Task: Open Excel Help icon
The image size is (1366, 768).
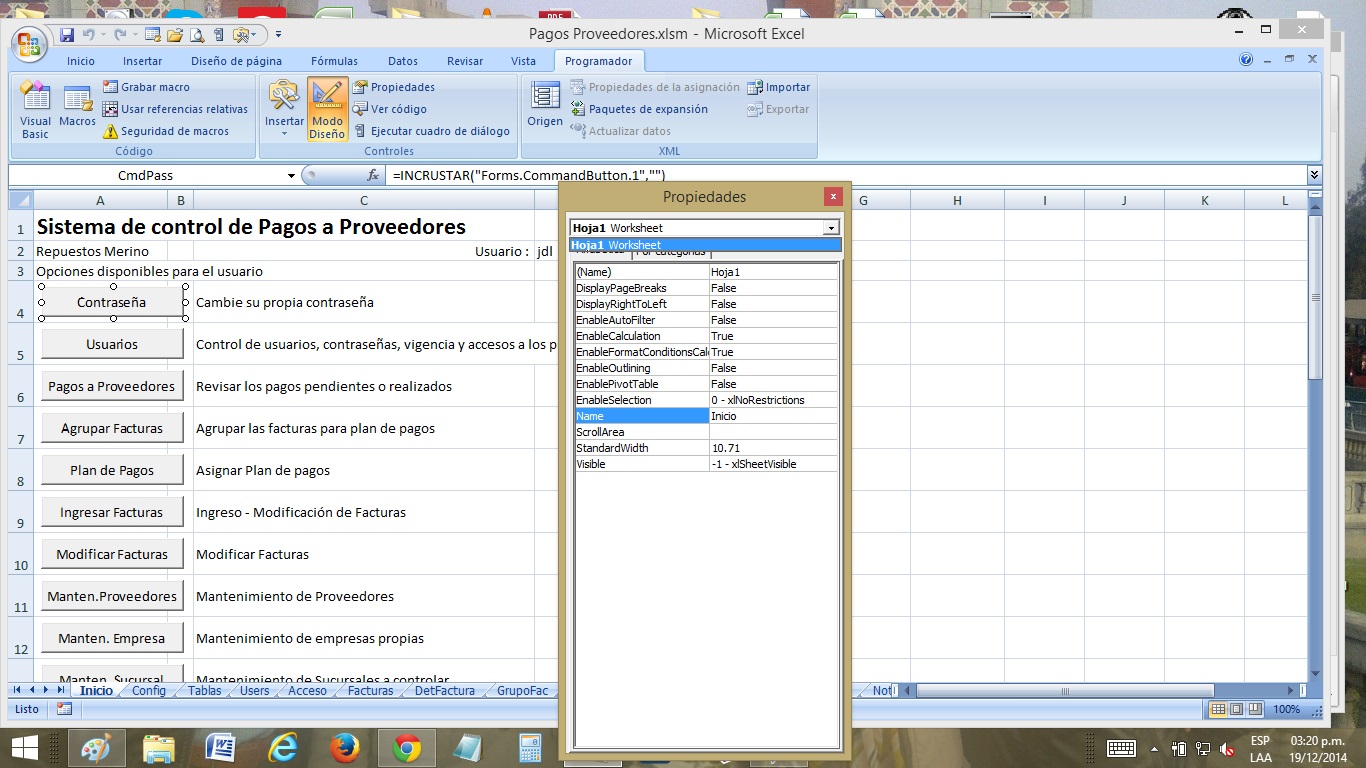Action: 1246,59
